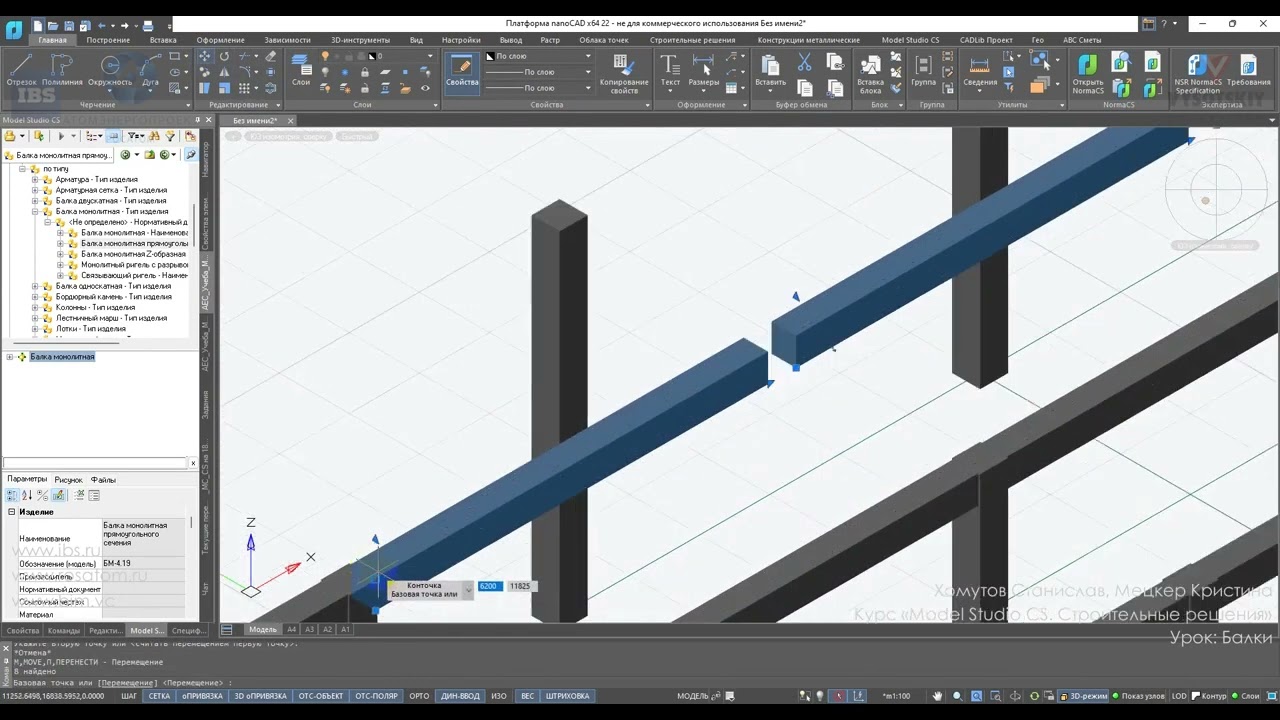The image size is (1280, 720).
Task: Click the ВЕС lineweight toggle
Action: pyautogui.click(x=527, y=696)
